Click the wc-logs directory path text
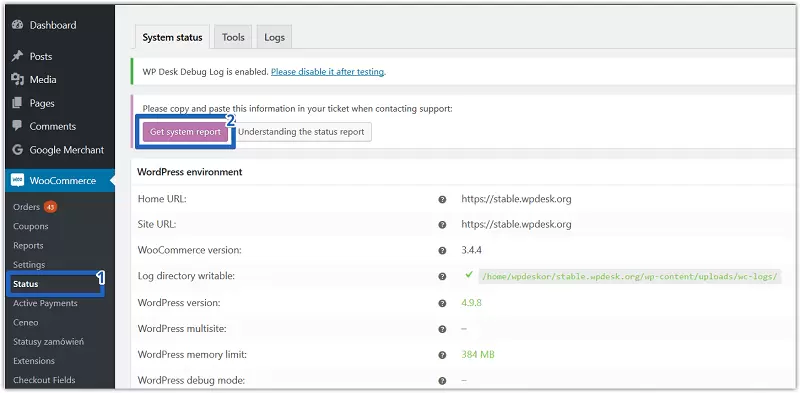The width and height of the screenshot is (800, 393). [x=630, y=277]
